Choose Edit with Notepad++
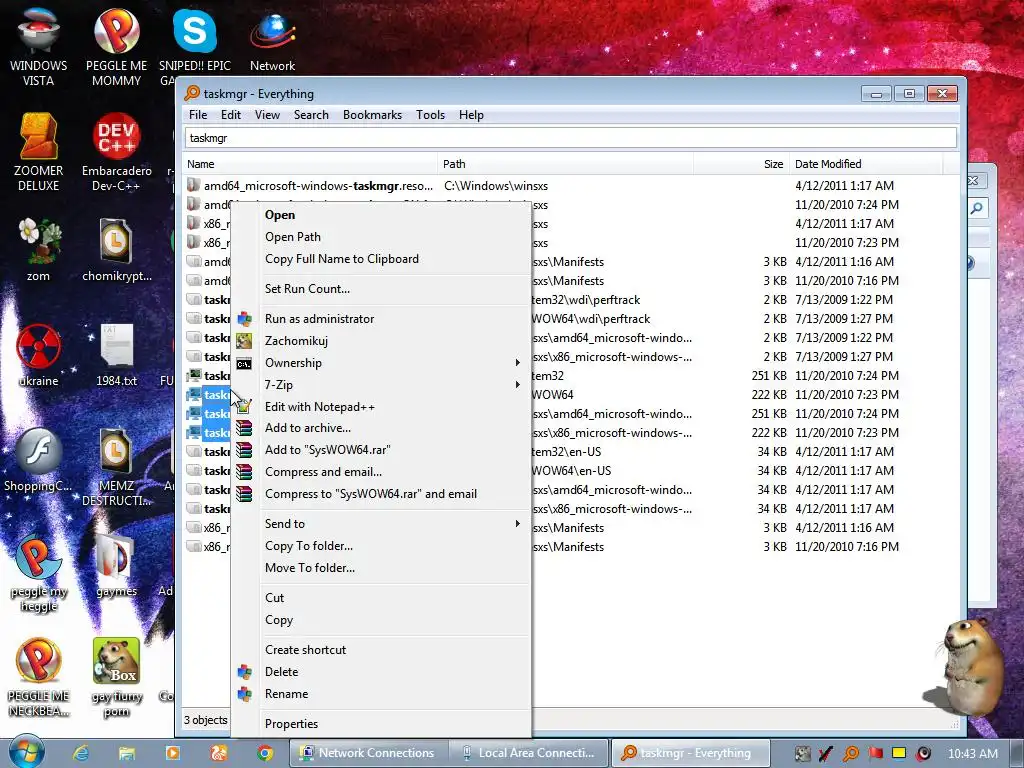The height and width of the screenshot is (768, 1024). coord(381,407)
